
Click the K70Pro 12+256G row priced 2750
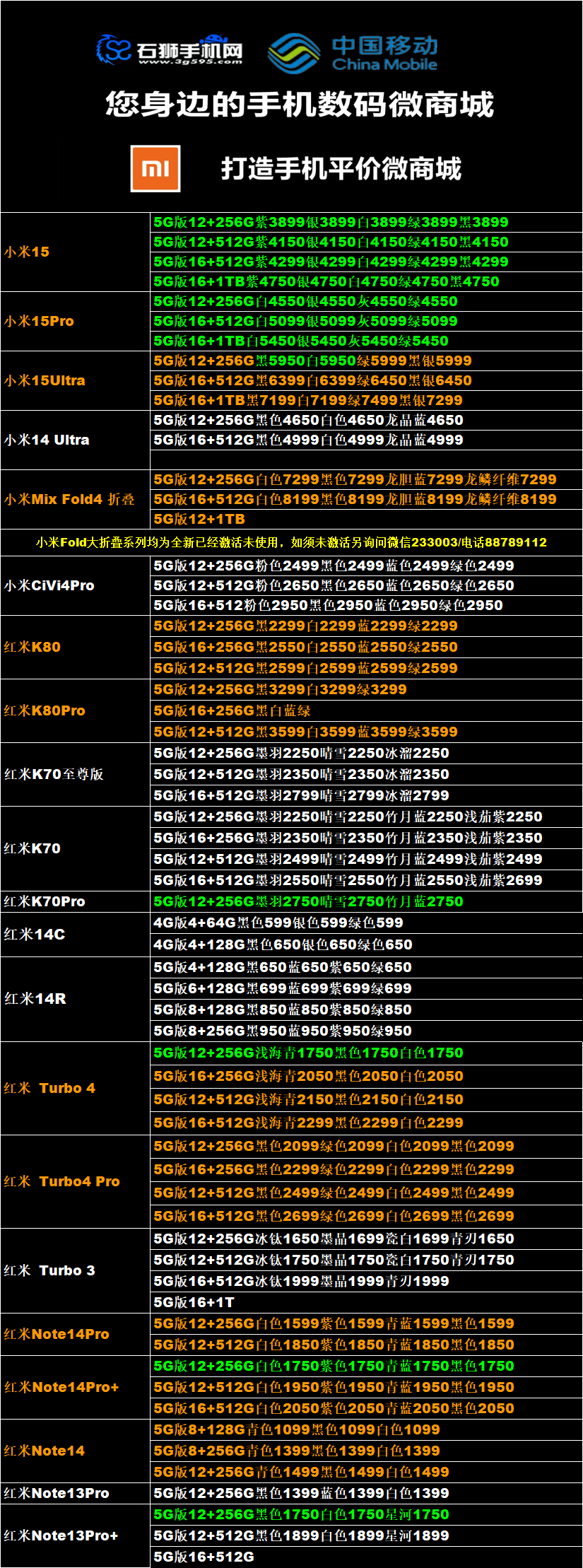point(366,901)
